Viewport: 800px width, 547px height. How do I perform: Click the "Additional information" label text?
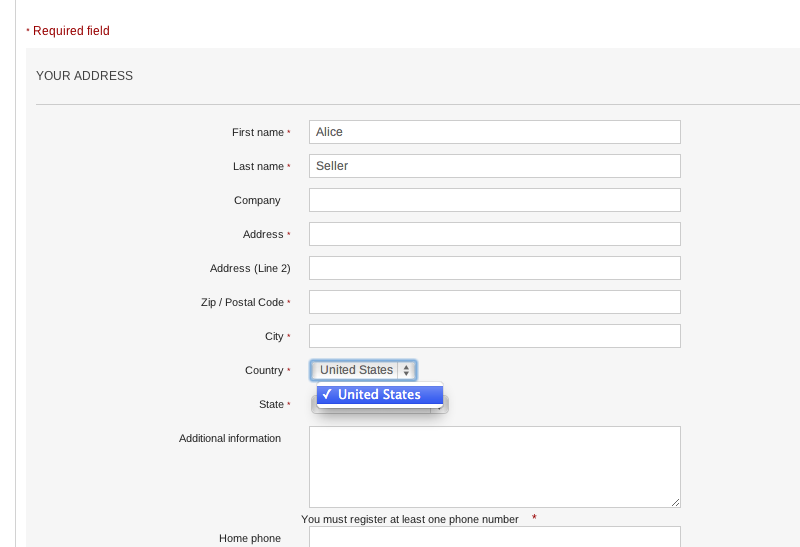230,438
